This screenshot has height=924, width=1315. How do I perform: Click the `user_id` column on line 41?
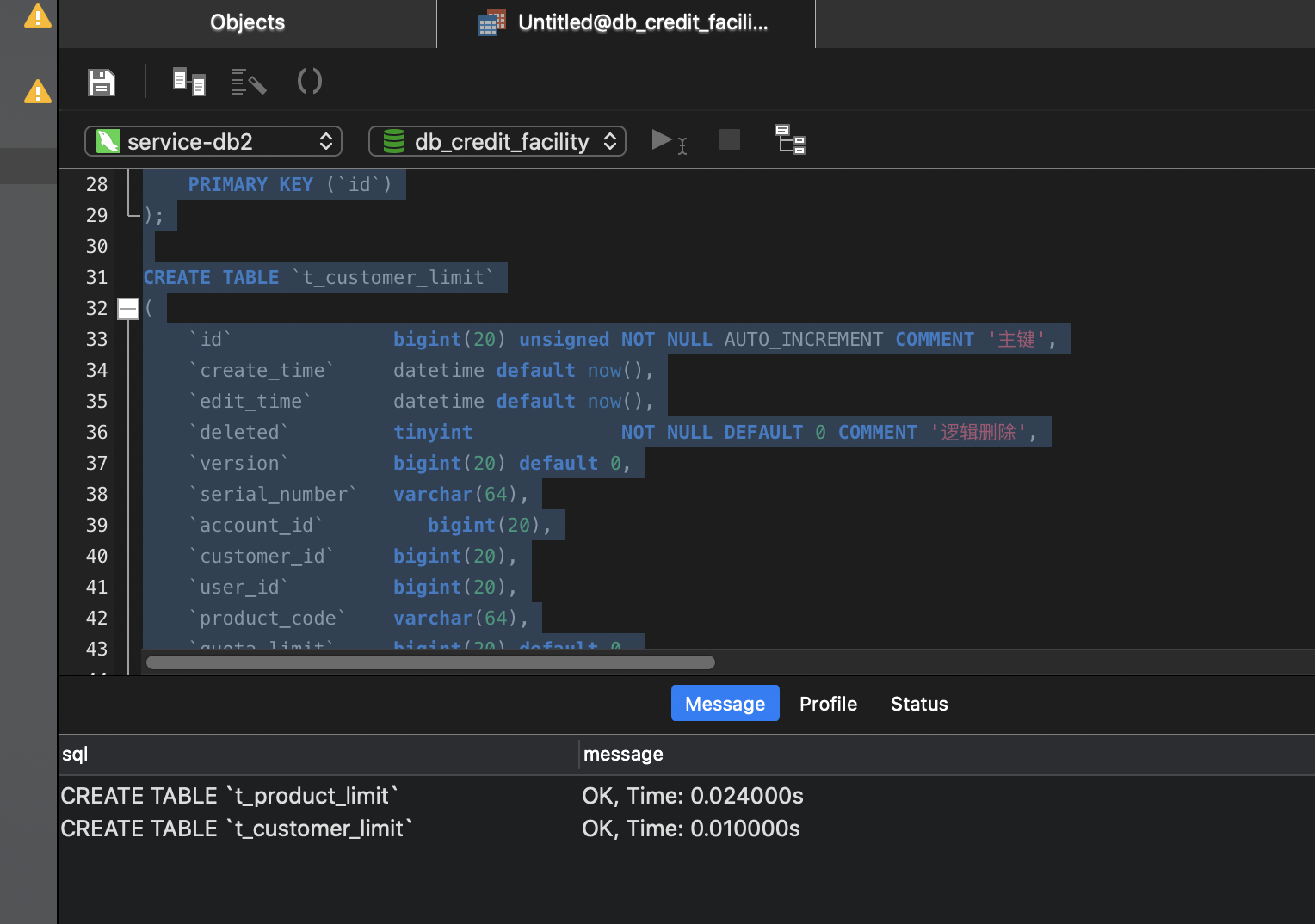pyautogui.click(x=238, y=587)
